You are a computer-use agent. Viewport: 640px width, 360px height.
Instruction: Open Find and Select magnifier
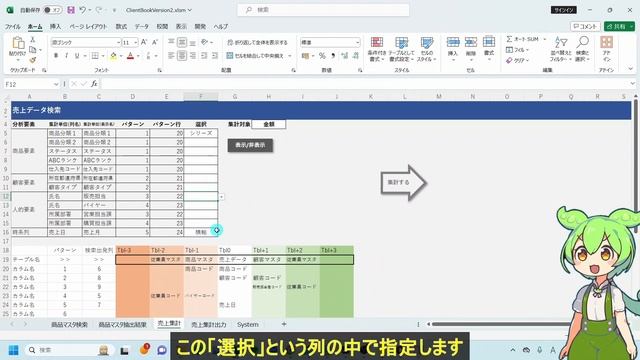(582, 49)
